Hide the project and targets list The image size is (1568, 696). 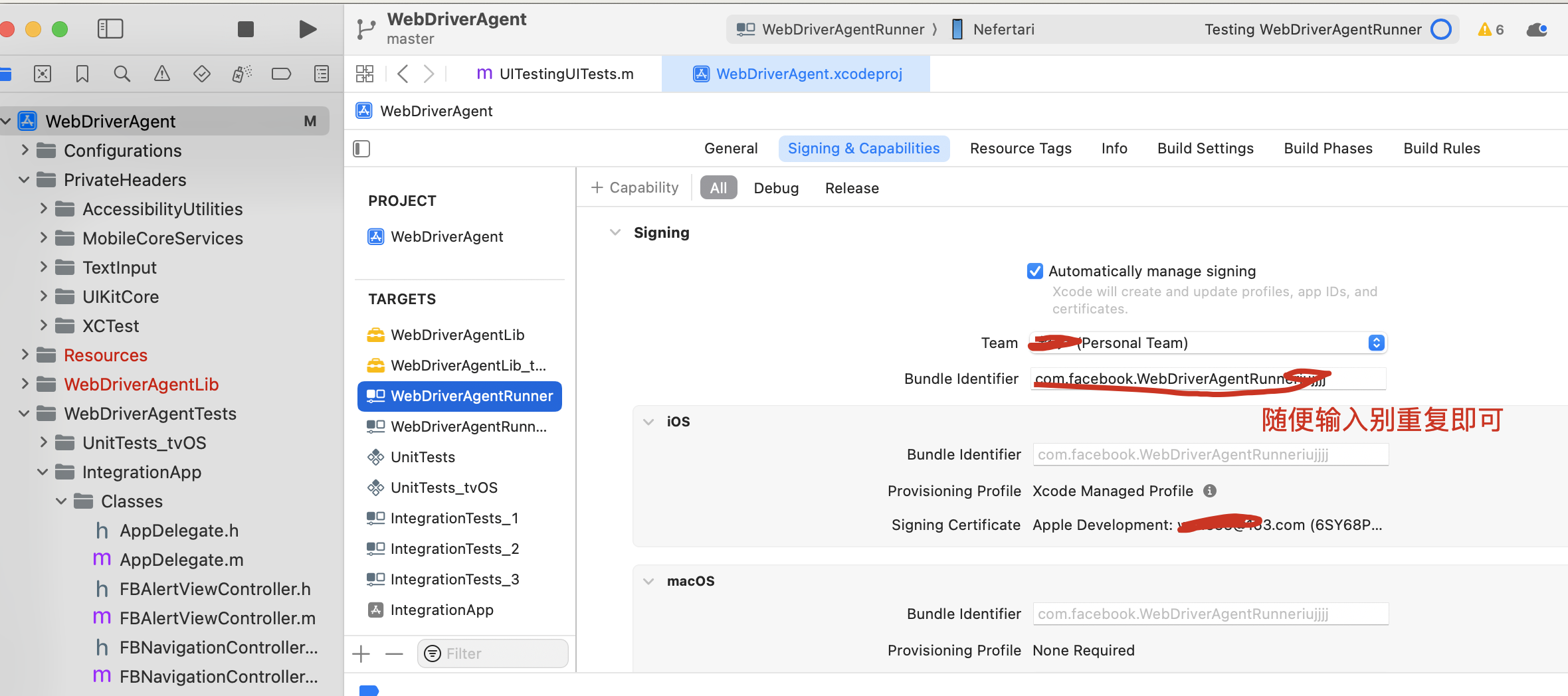tap(361, 149)
